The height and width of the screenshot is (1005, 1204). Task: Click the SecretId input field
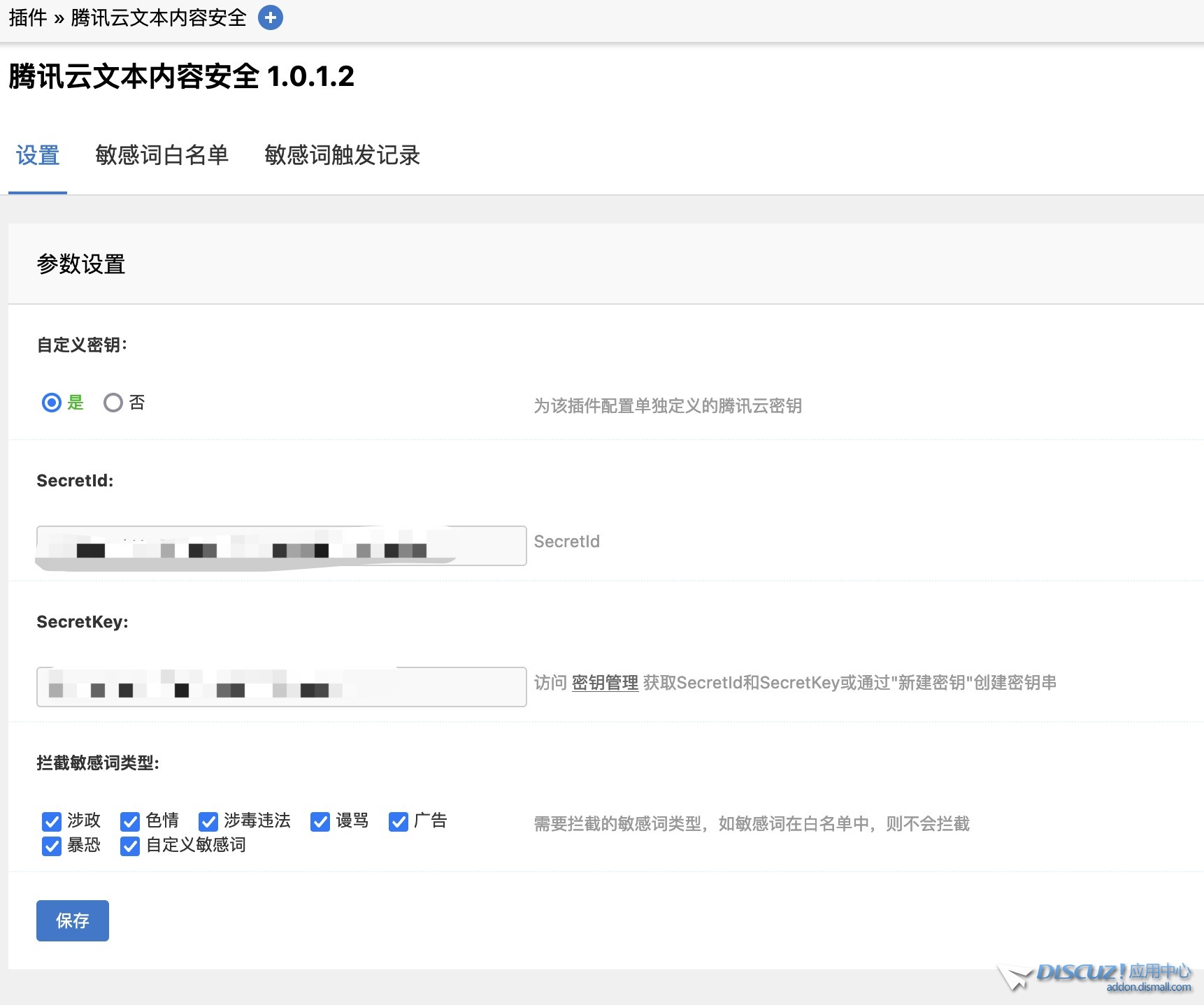[281, 546]
